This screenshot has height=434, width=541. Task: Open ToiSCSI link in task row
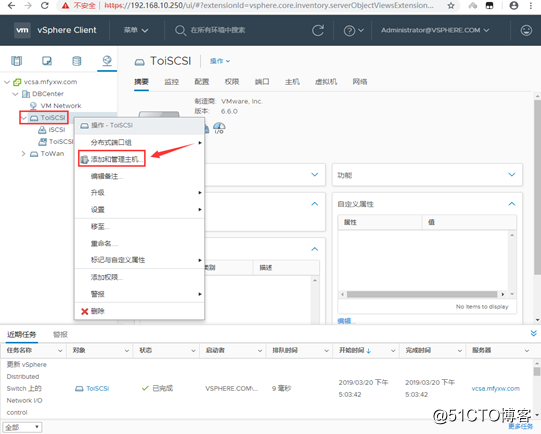[x=97, y=388]
